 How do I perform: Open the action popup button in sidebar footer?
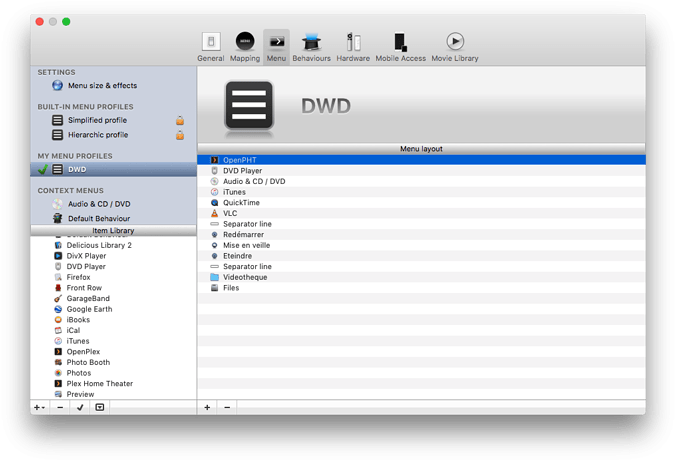pos(100,408)
